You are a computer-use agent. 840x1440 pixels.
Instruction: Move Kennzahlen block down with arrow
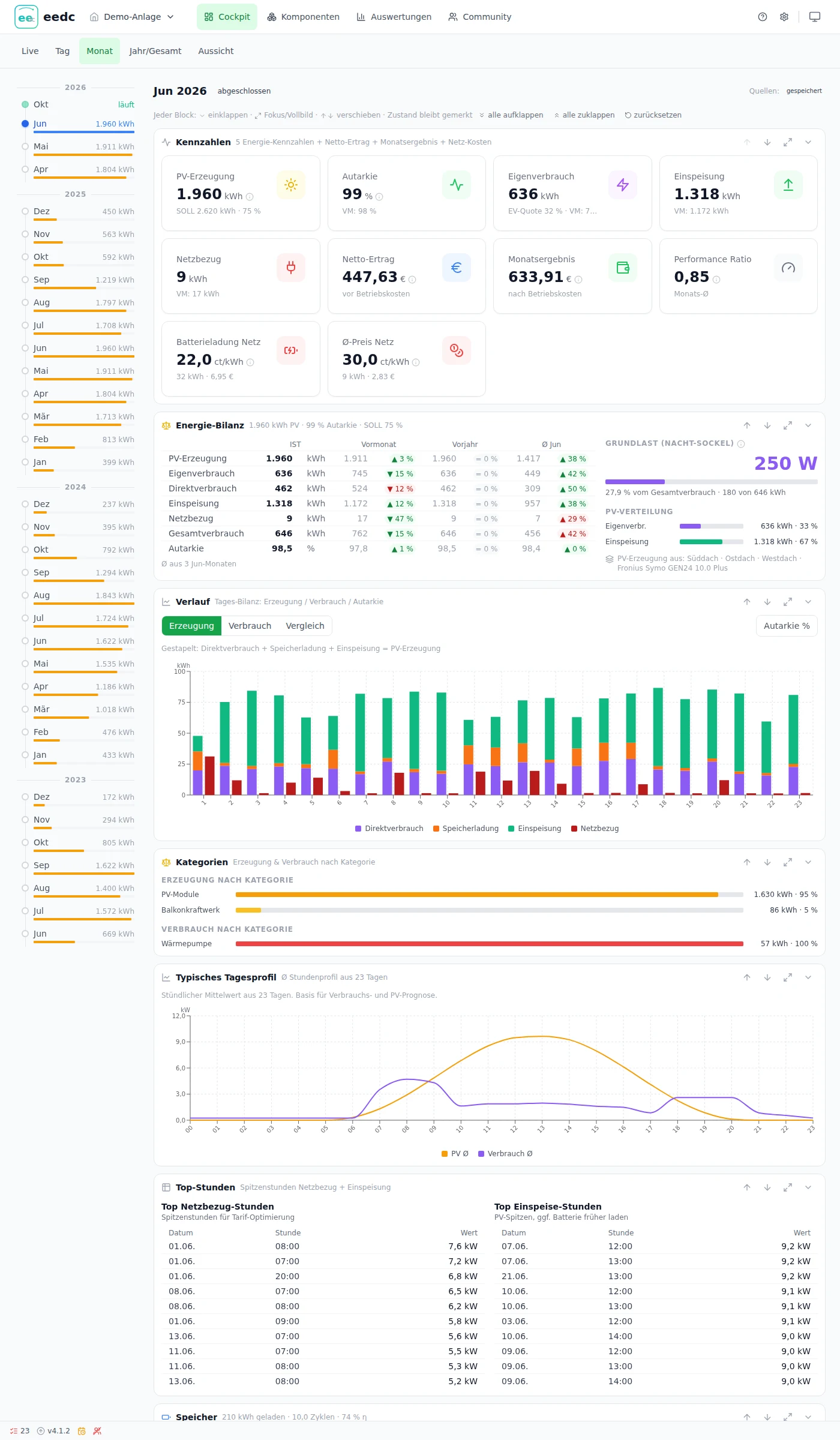pos(767,142)
